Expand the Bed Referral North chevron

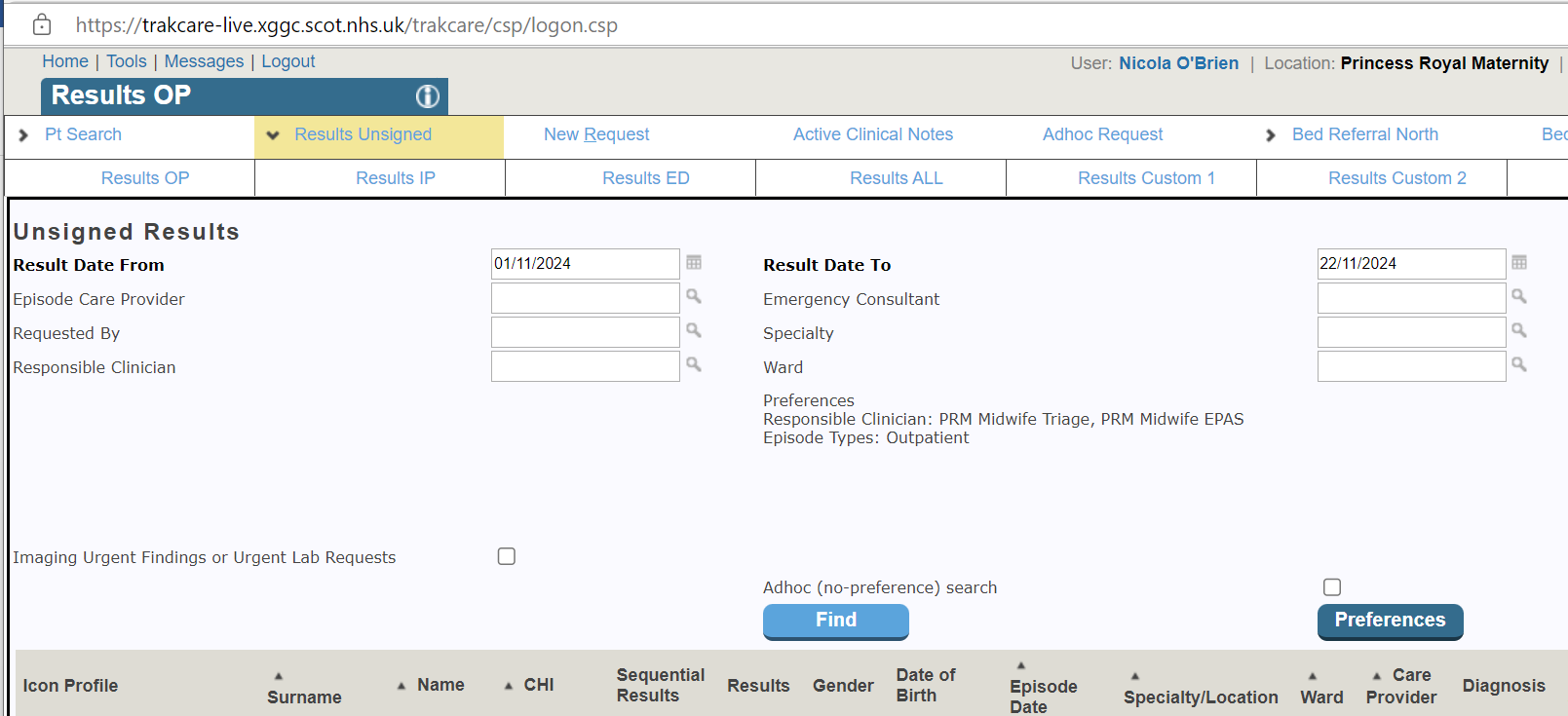(x=1270, y=135)
